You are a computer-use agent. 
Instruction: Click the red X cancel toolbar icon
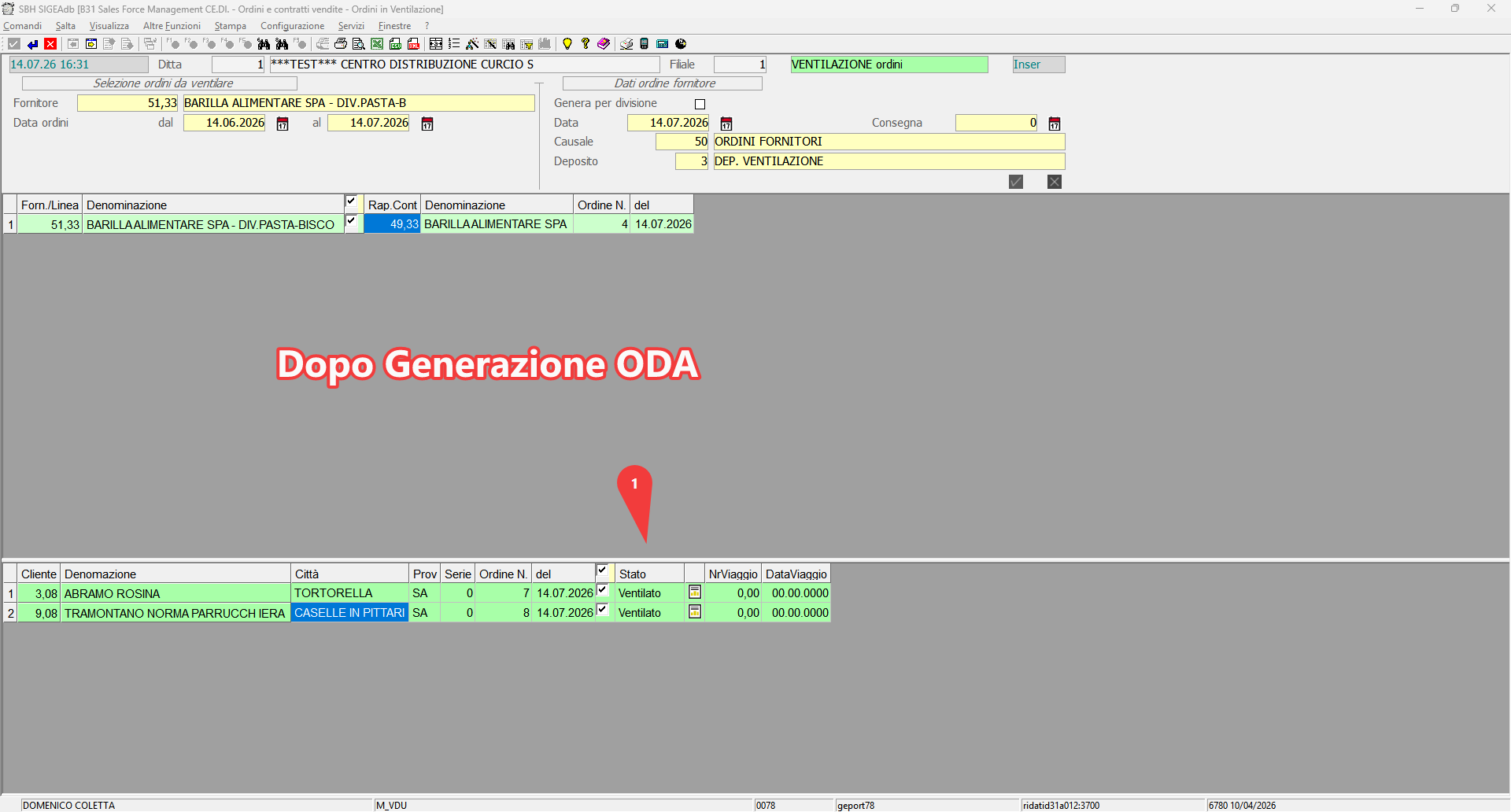tap(50, 44)
